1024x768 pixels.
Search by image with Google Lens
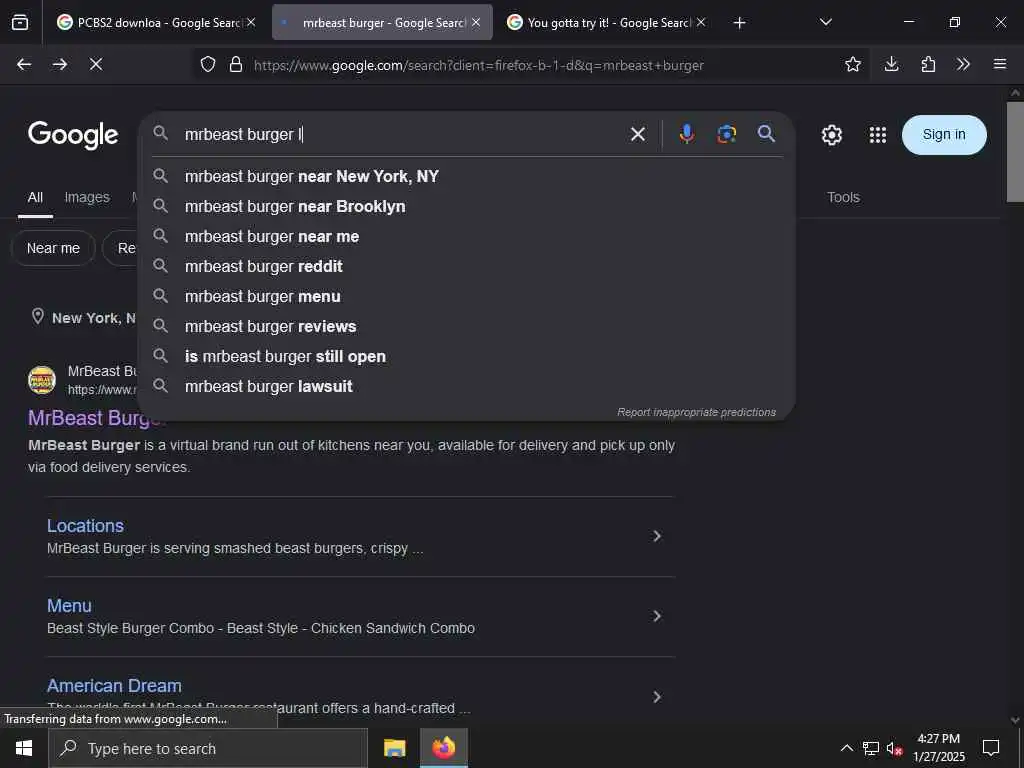tap(726, 134)
